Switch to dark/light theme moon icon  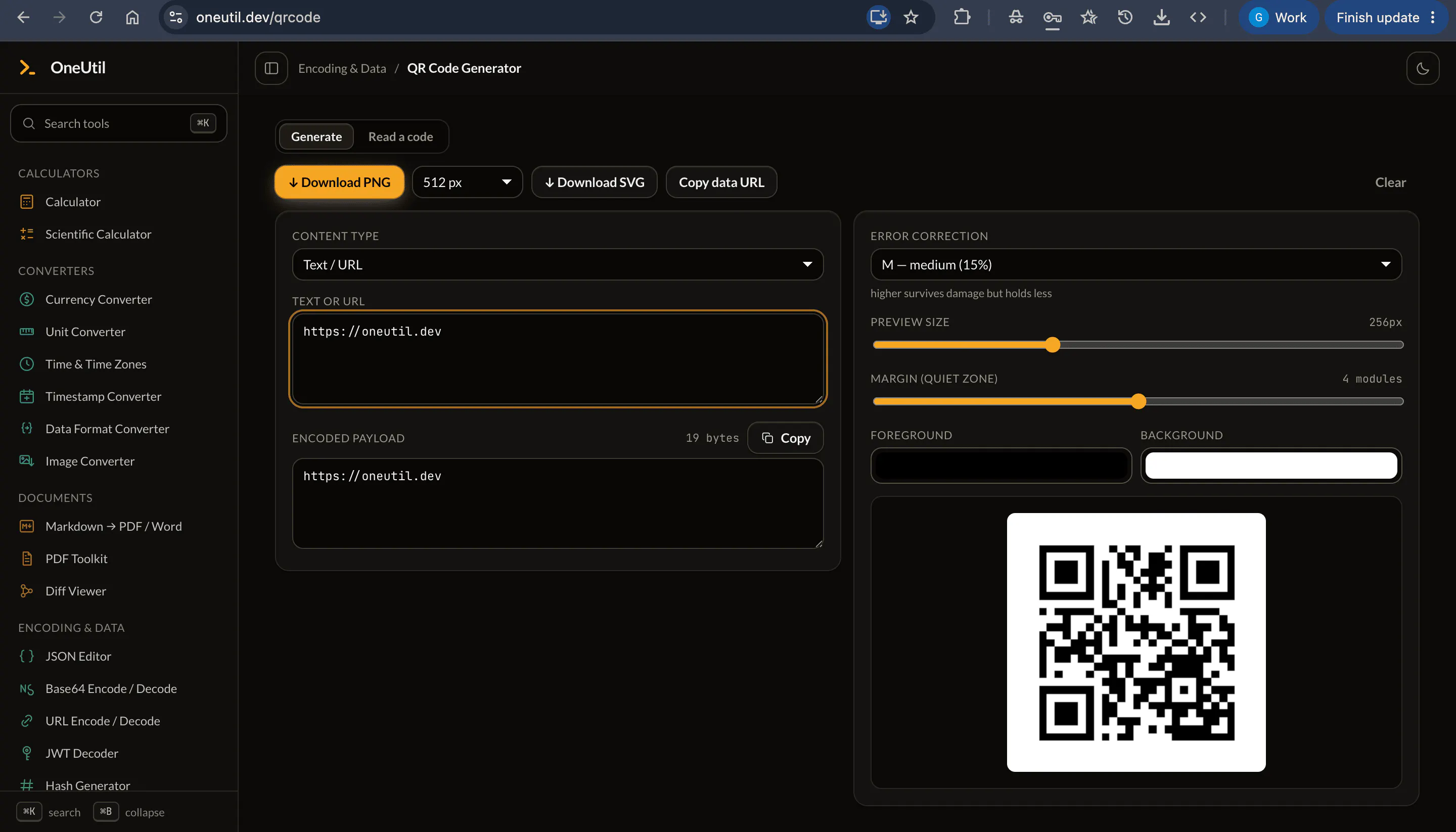[x=1422, y=68]
